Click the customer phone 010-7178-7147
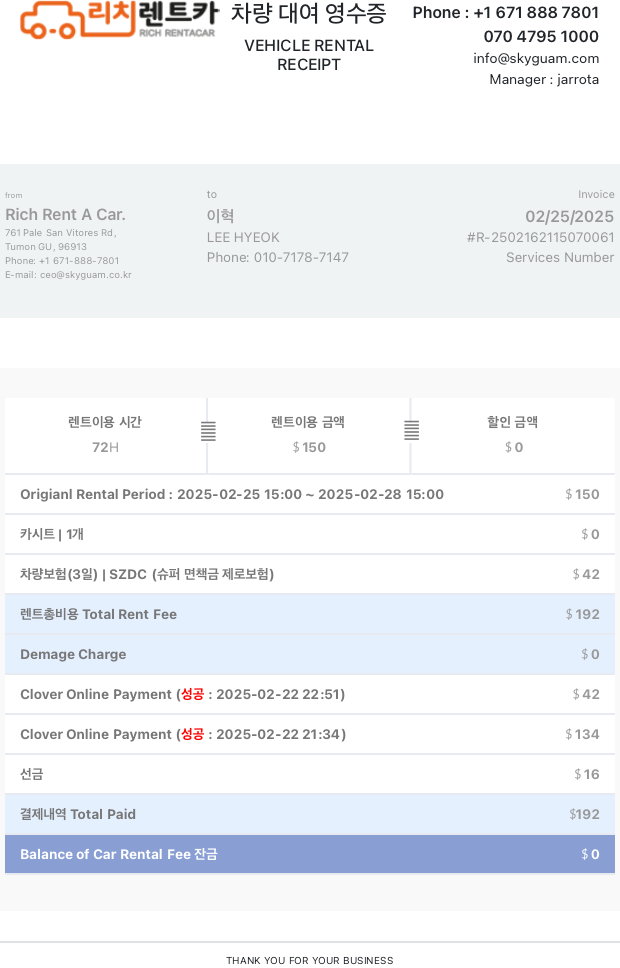 (278, 258)
